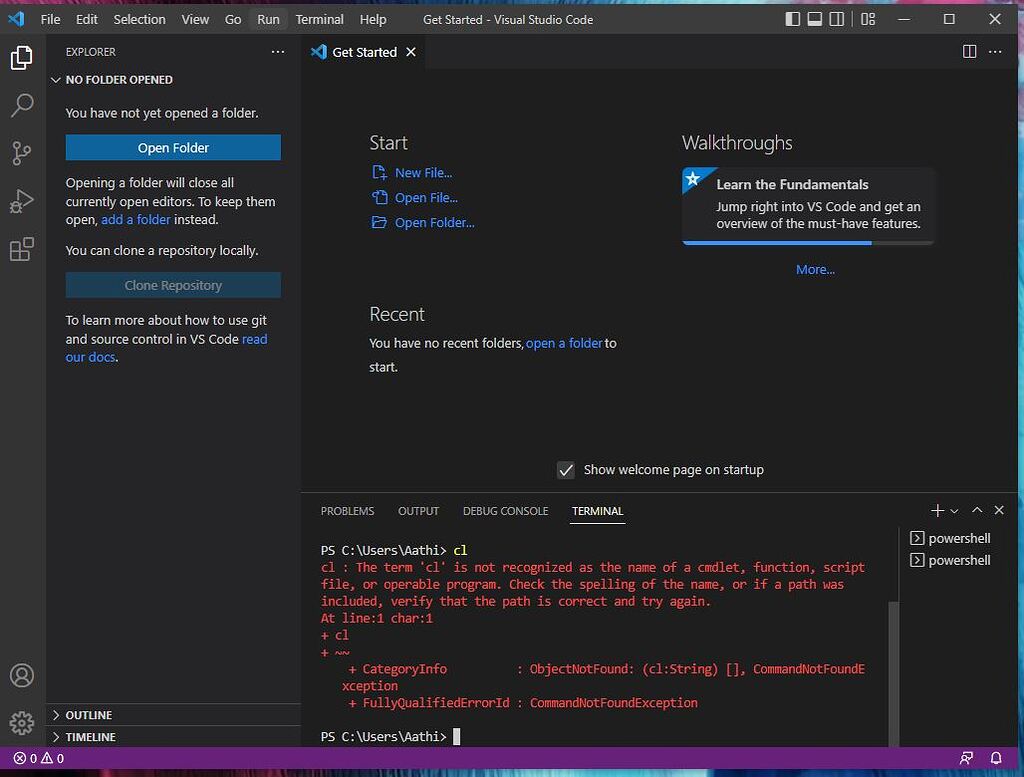Viewport: 1024px width, 777px height.
Task: Open the Learn the Fundamentals walkthrough card
Action: coord(808,206)
